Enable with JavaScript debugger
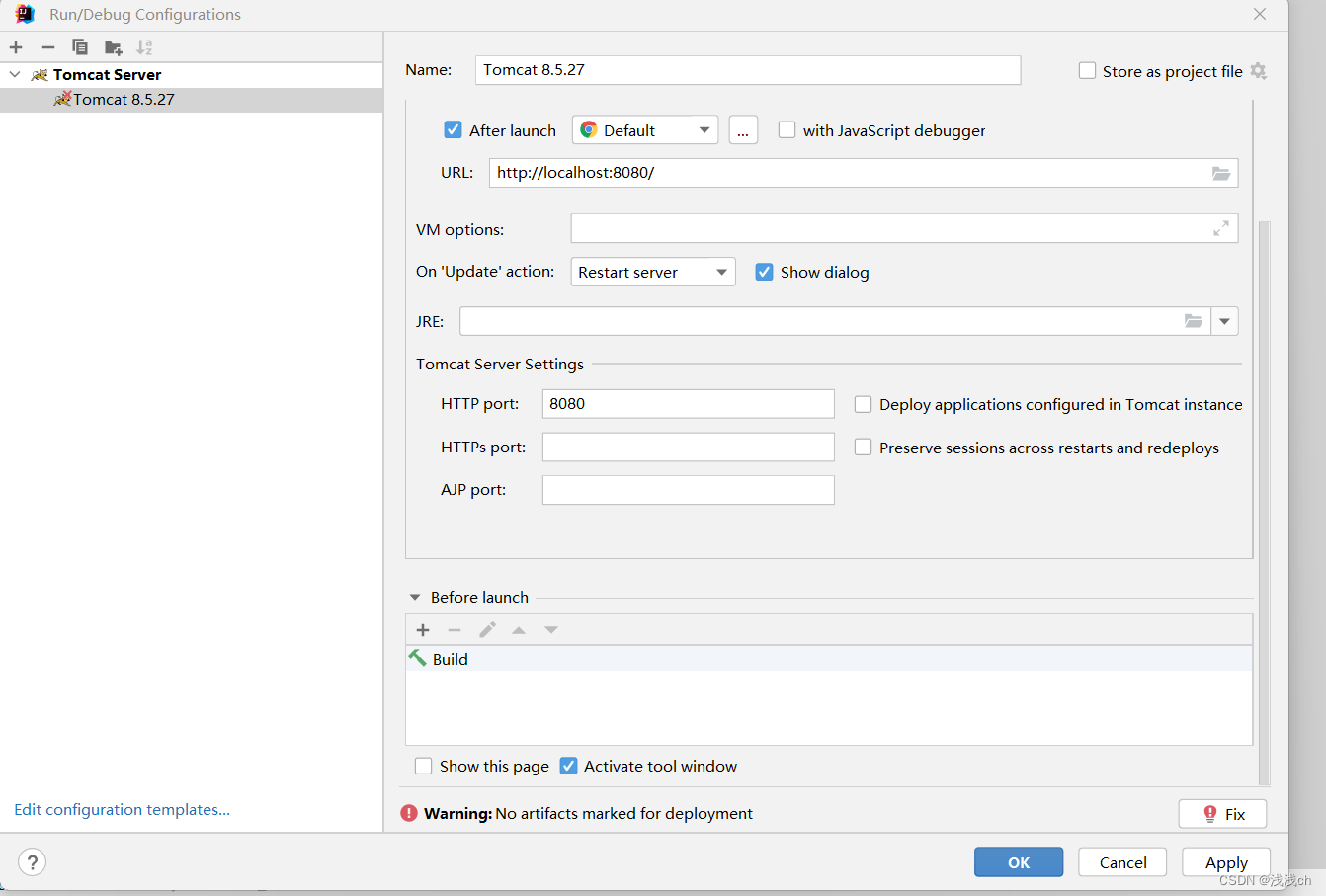 [787, 129]
